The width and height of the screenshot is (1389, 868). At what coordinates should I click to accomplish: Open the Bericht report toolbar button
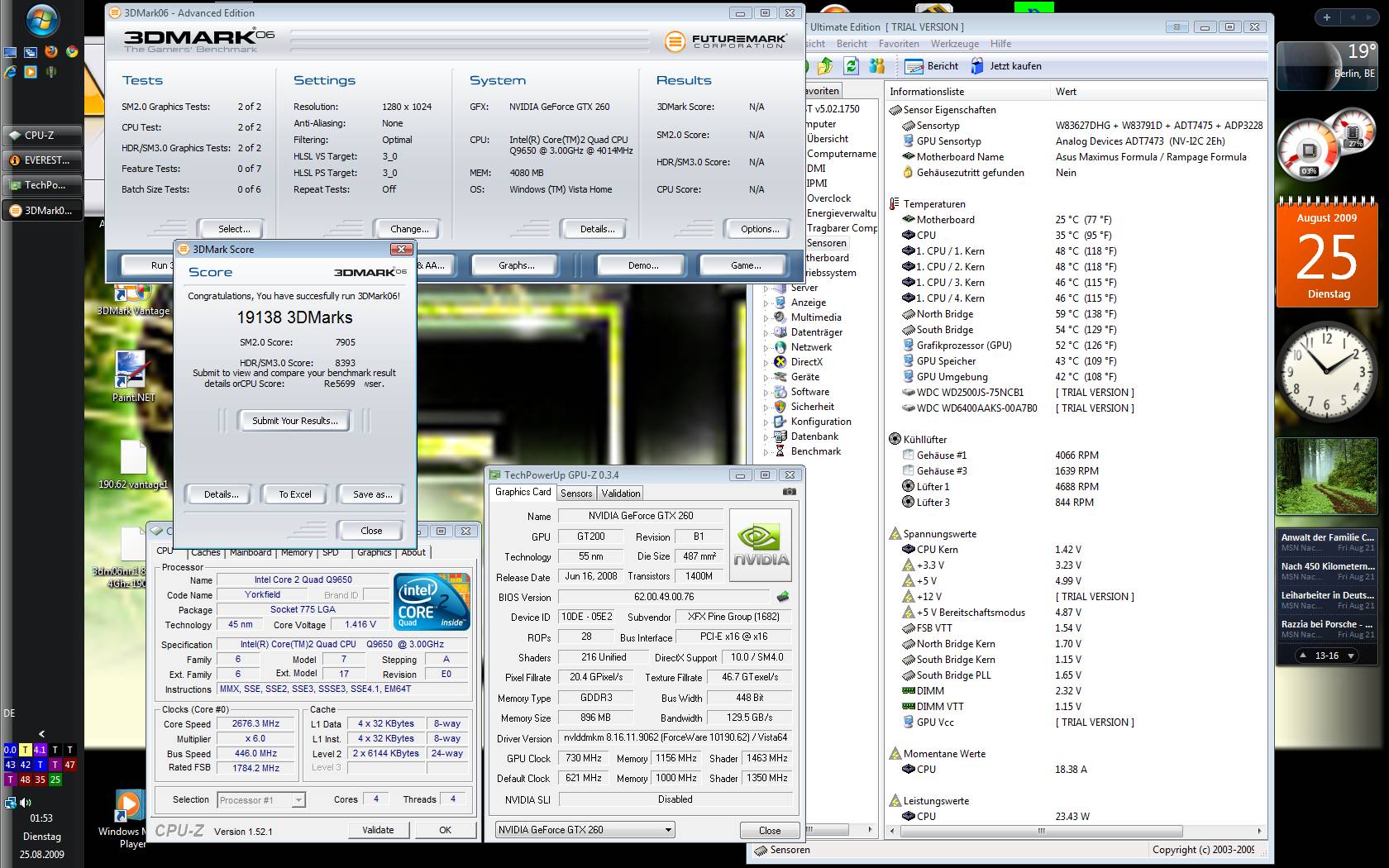[x=931, y=66]
